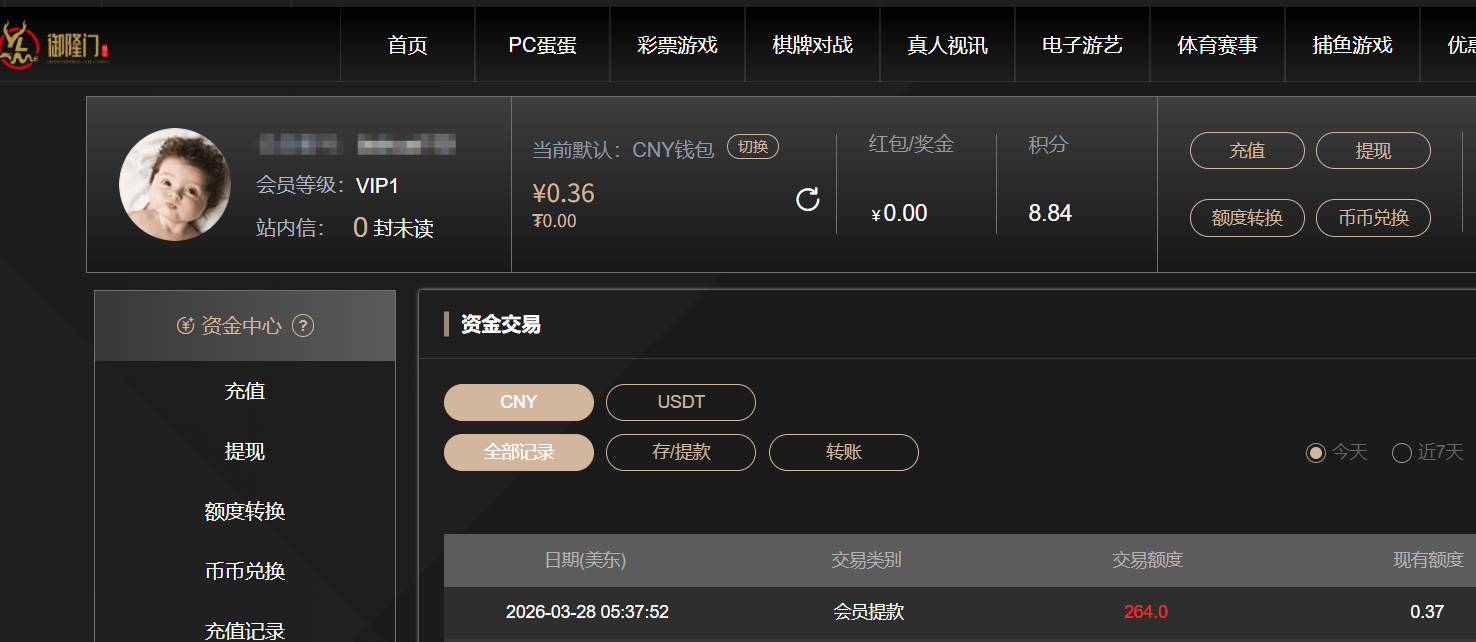Select the 全部记录 filter
The height and width of the screenshot is (642, 1476).
pyautogui.click(x=519, y=452)
